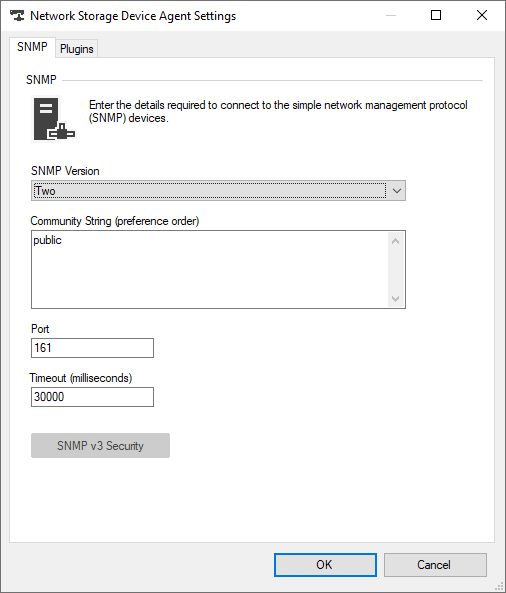Image resolution: width=506 pixels, height=593 pixels.
Task: Click inside the Timeout milliseconds field
Action: coord(92,397)
